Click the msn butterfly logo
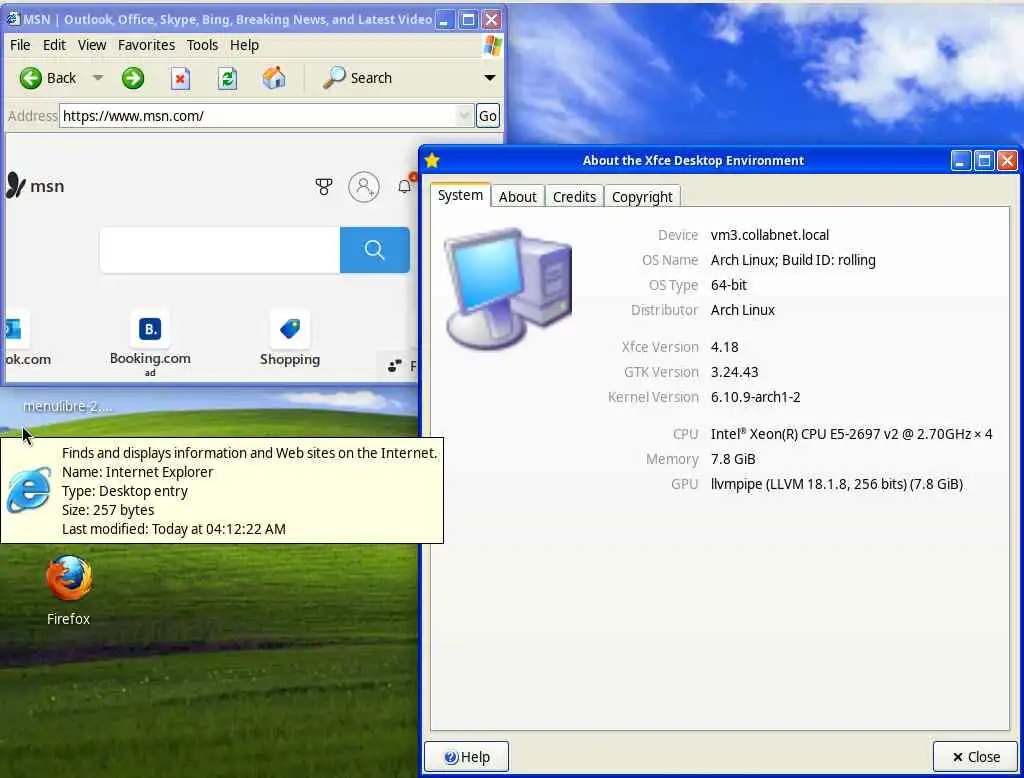 click(x=15, y=186)
